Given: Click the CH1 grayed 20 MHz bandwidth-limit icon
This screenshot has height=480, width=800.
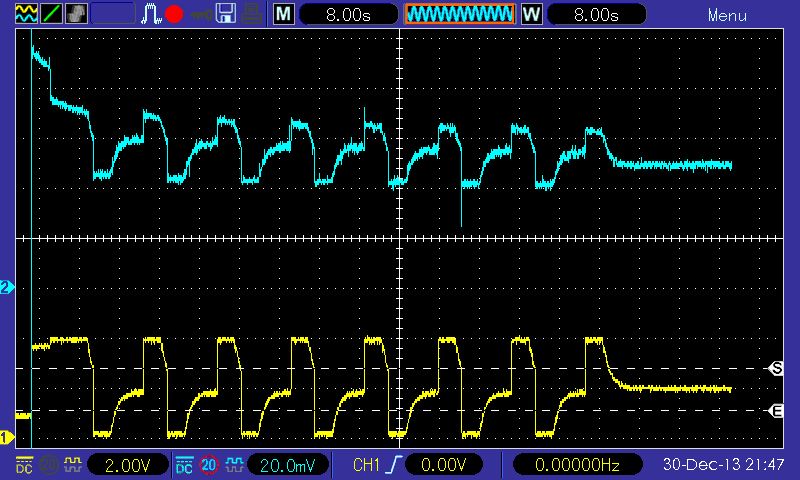Looking at the screenshot, I should tap(49, 464).
